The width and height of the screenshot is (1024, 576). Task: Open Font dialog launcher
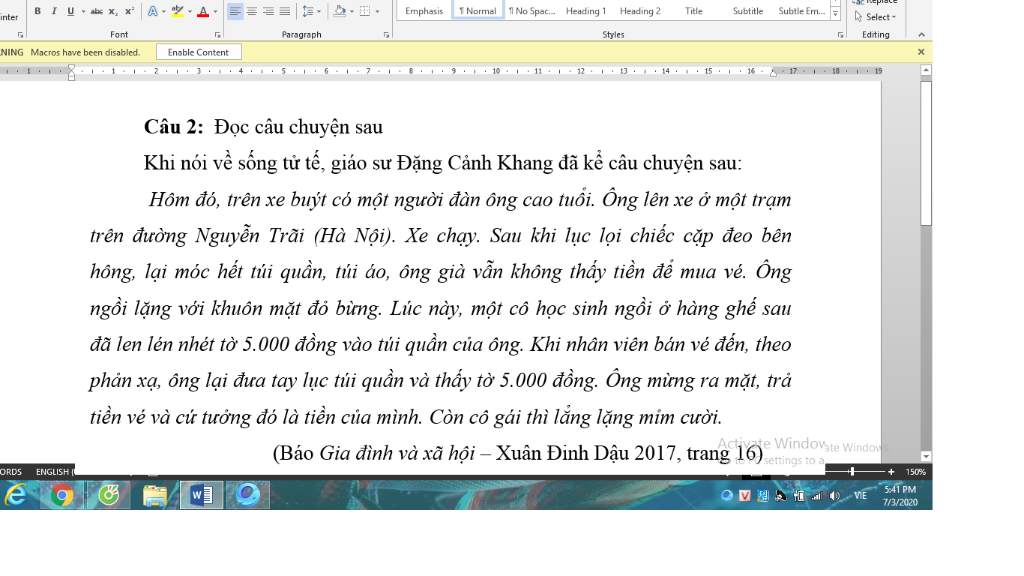tap(217, 35)
